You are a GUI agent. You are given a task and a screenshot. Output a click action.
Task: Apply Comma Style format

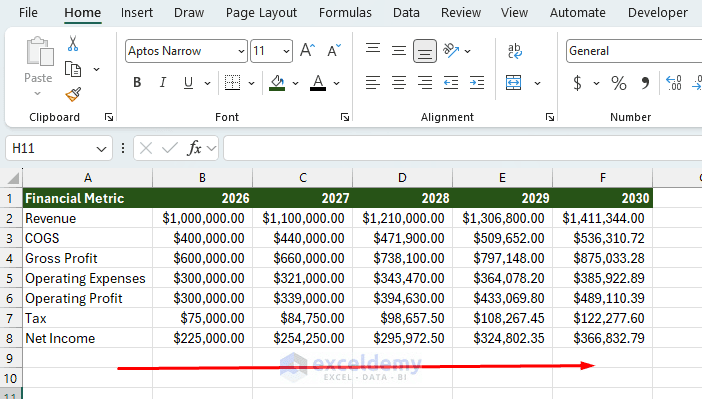(x=645, y=83)
